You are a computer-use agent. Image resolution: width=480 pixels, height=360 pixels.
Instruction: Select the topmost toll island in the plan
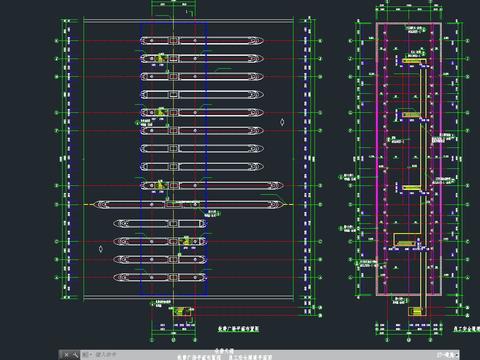(202, 41)
